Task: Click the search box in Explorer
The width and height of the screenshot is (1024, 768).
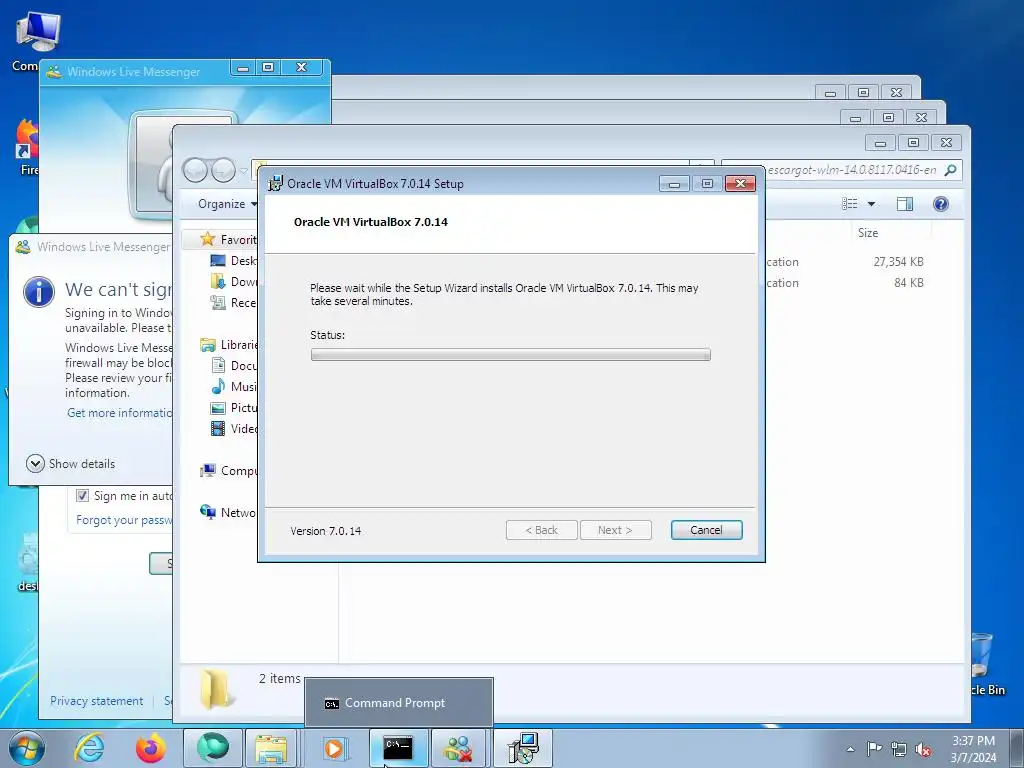Action: point(841,170)
